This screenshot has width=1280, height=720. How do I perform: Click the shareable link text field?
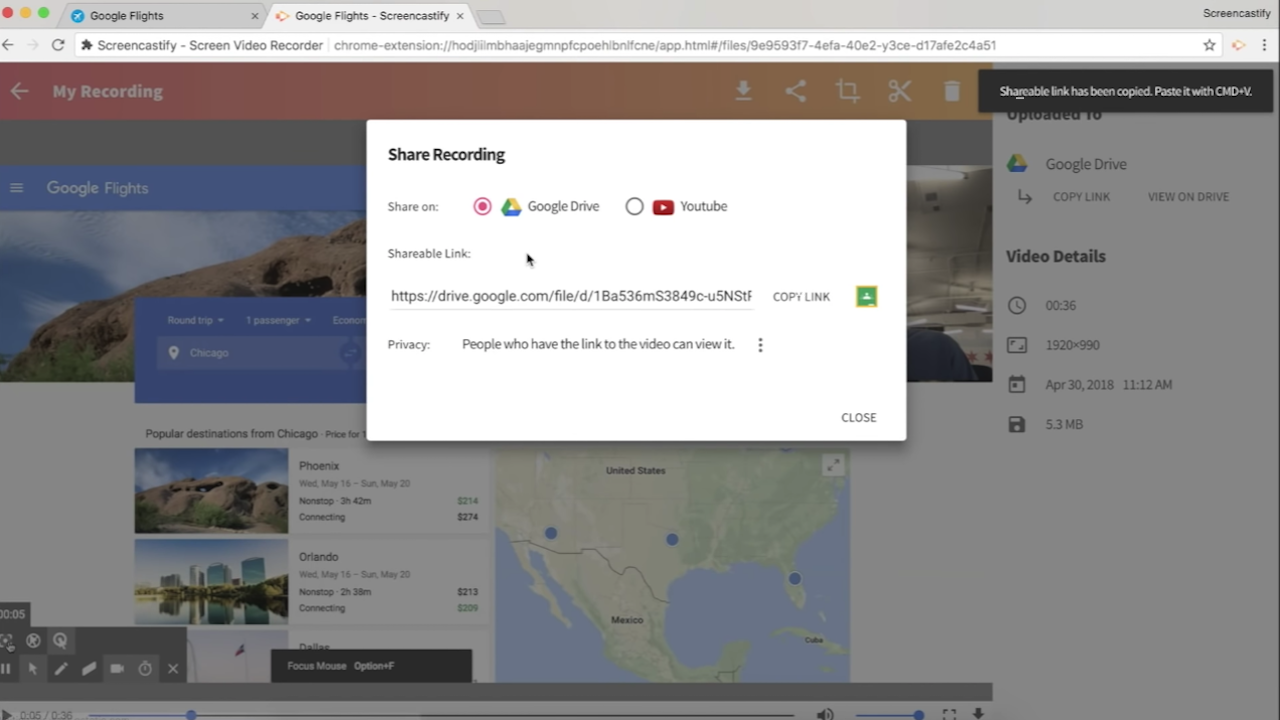570,296
